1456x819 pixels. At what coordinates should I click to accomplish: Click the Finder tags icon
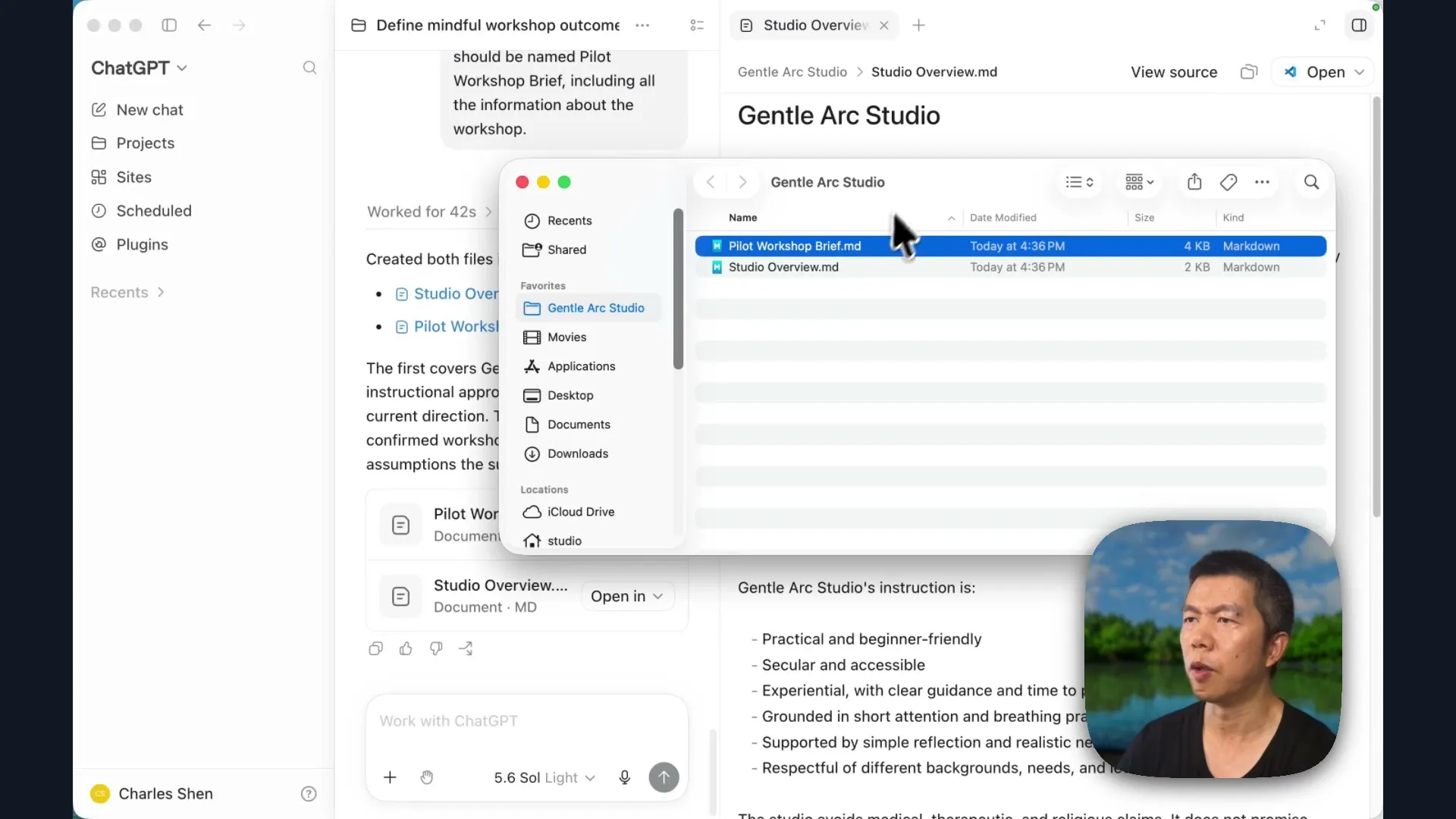tap(1228, 182)
